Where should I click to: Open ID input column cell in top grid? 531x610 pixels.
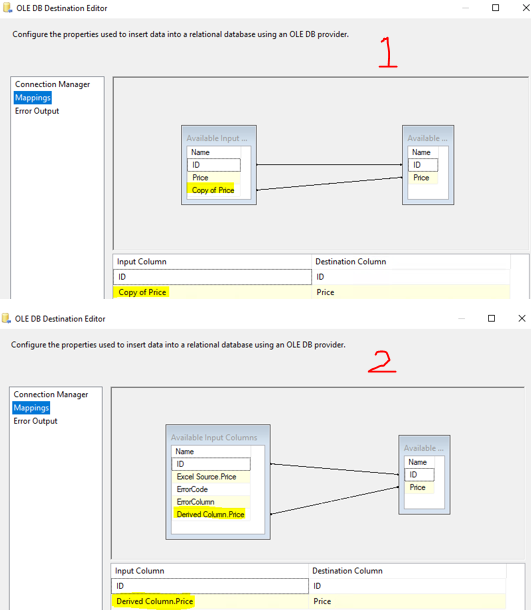212,277
